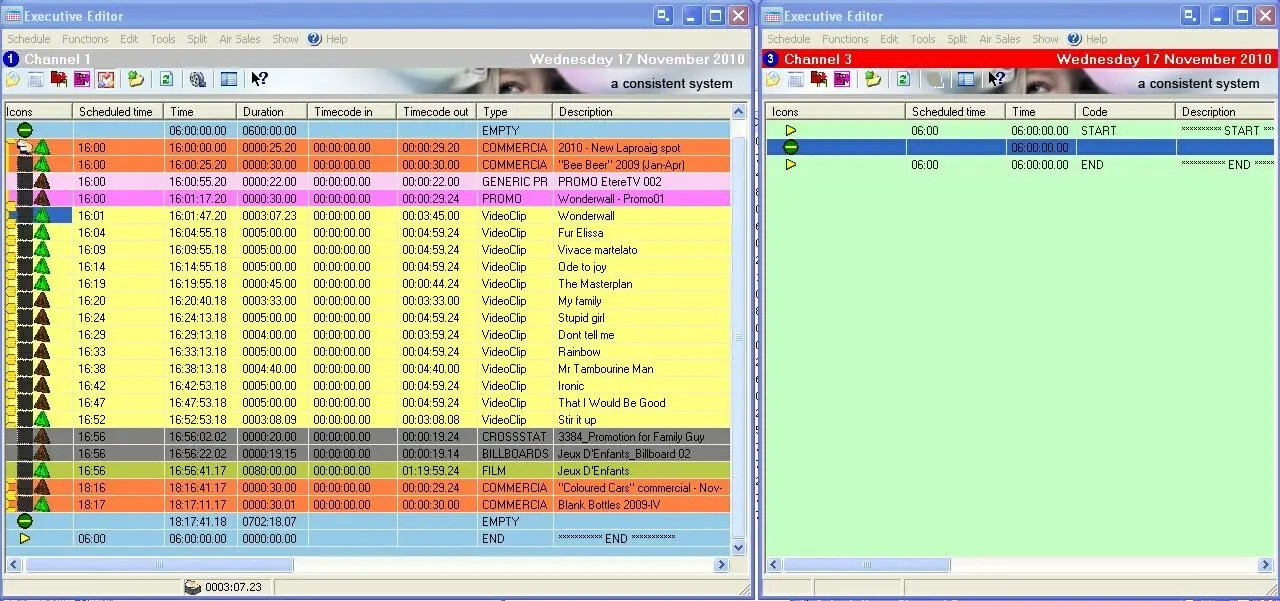Click the What's This help cursor in Channel 1

(259, 80)
